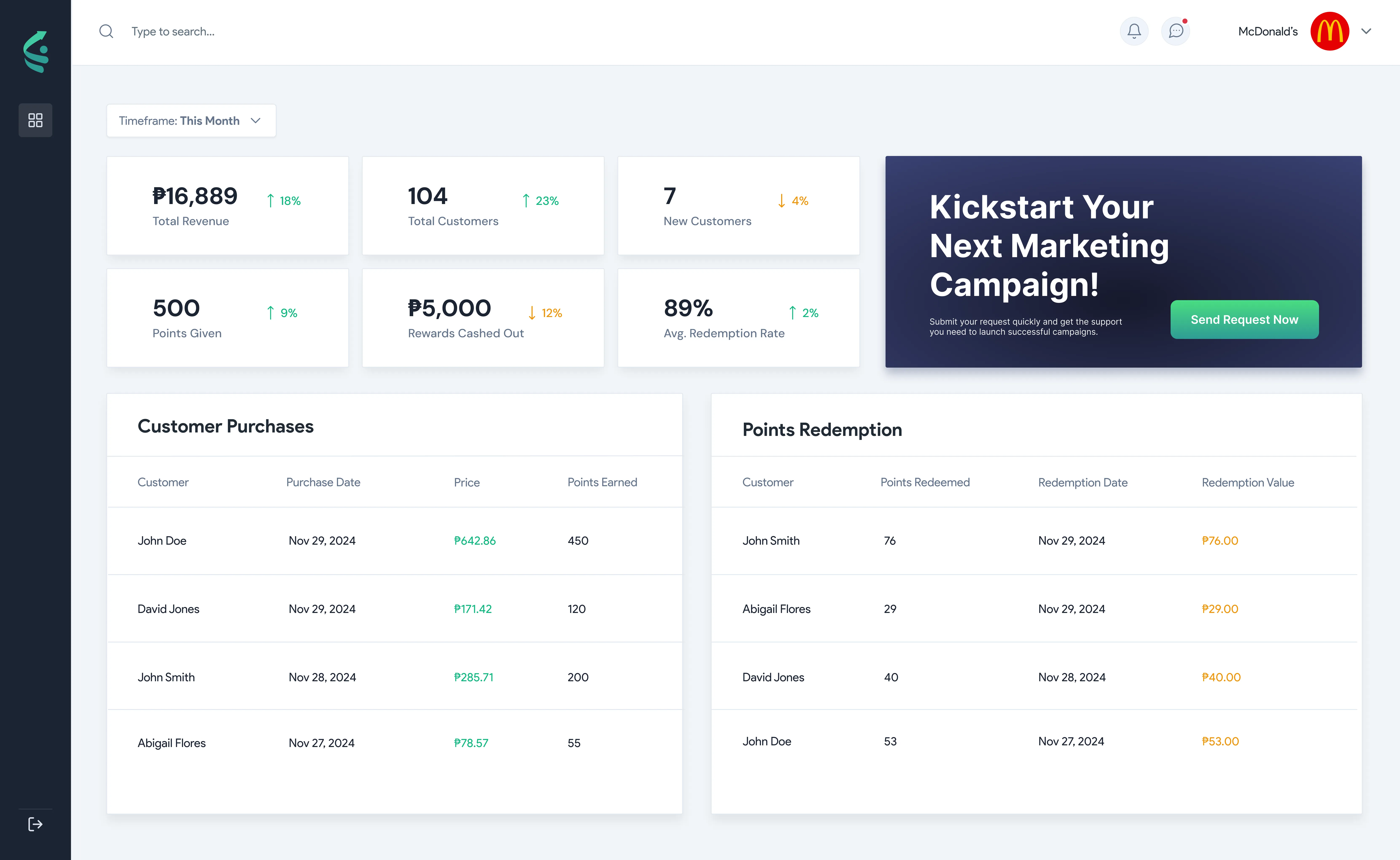1400x860 pixels.
Task: Select the Rewards Cashed Out ₱5,000 card
Action: pos(483,317)
